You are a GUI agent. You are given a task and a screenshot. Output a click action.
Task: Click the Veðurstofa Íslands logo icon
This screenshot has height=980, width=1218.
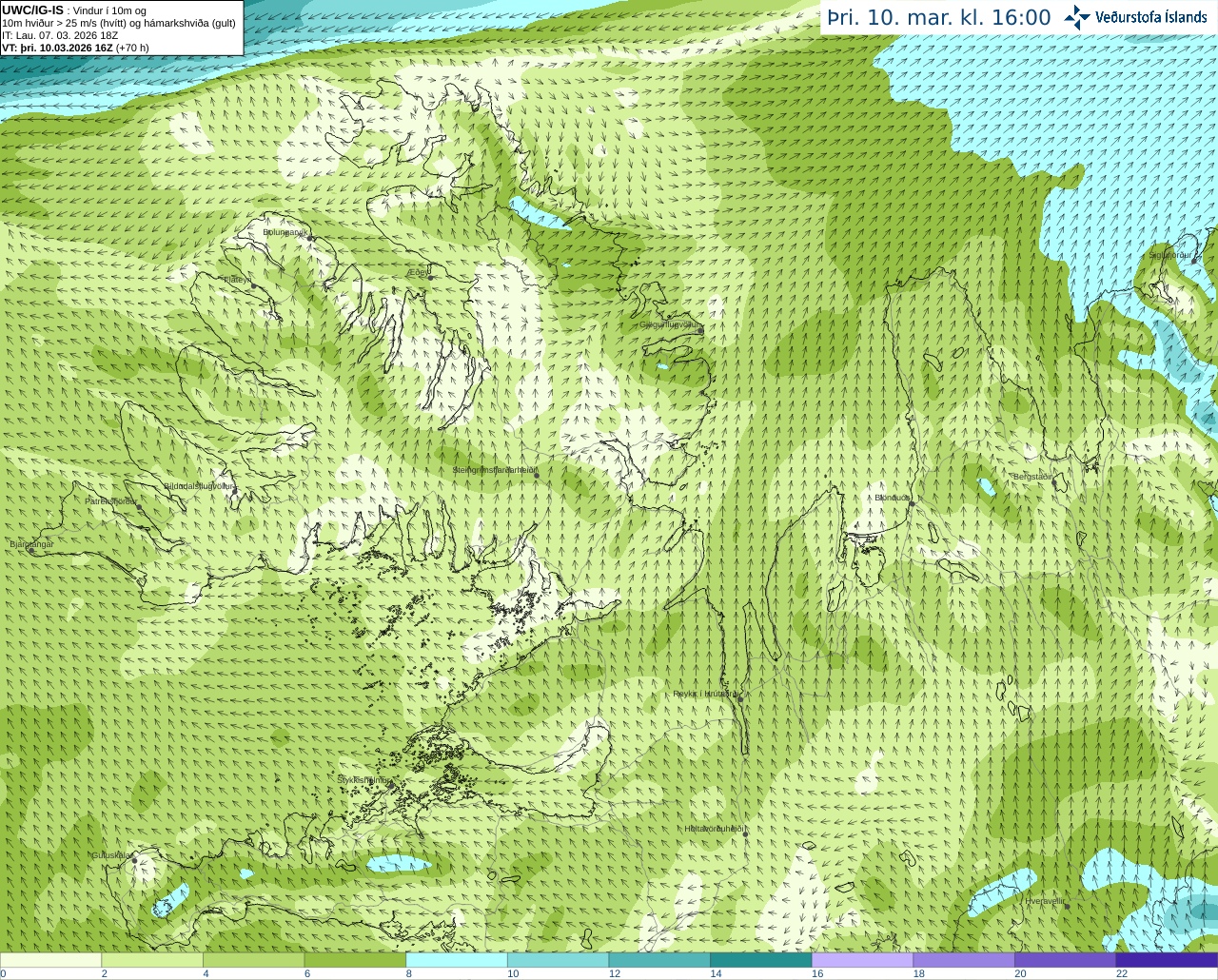click(1077, 16)
